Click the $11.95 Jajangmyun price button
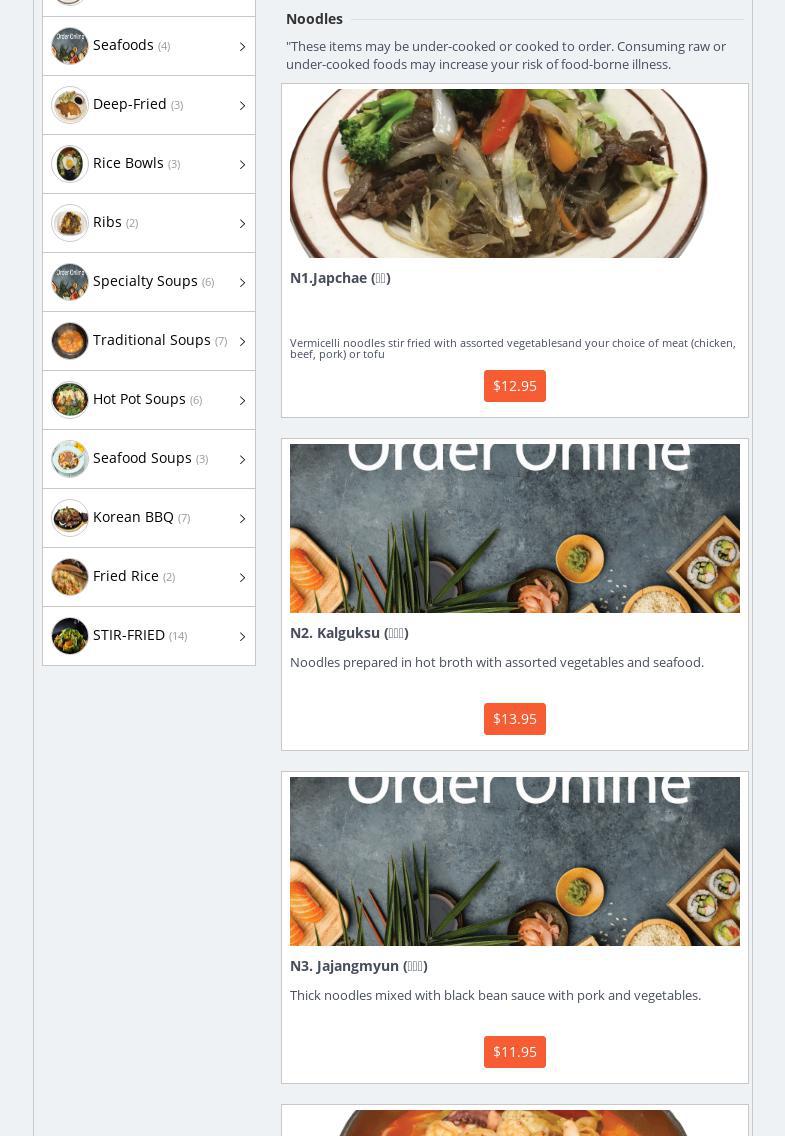 tap(515, 1052)
